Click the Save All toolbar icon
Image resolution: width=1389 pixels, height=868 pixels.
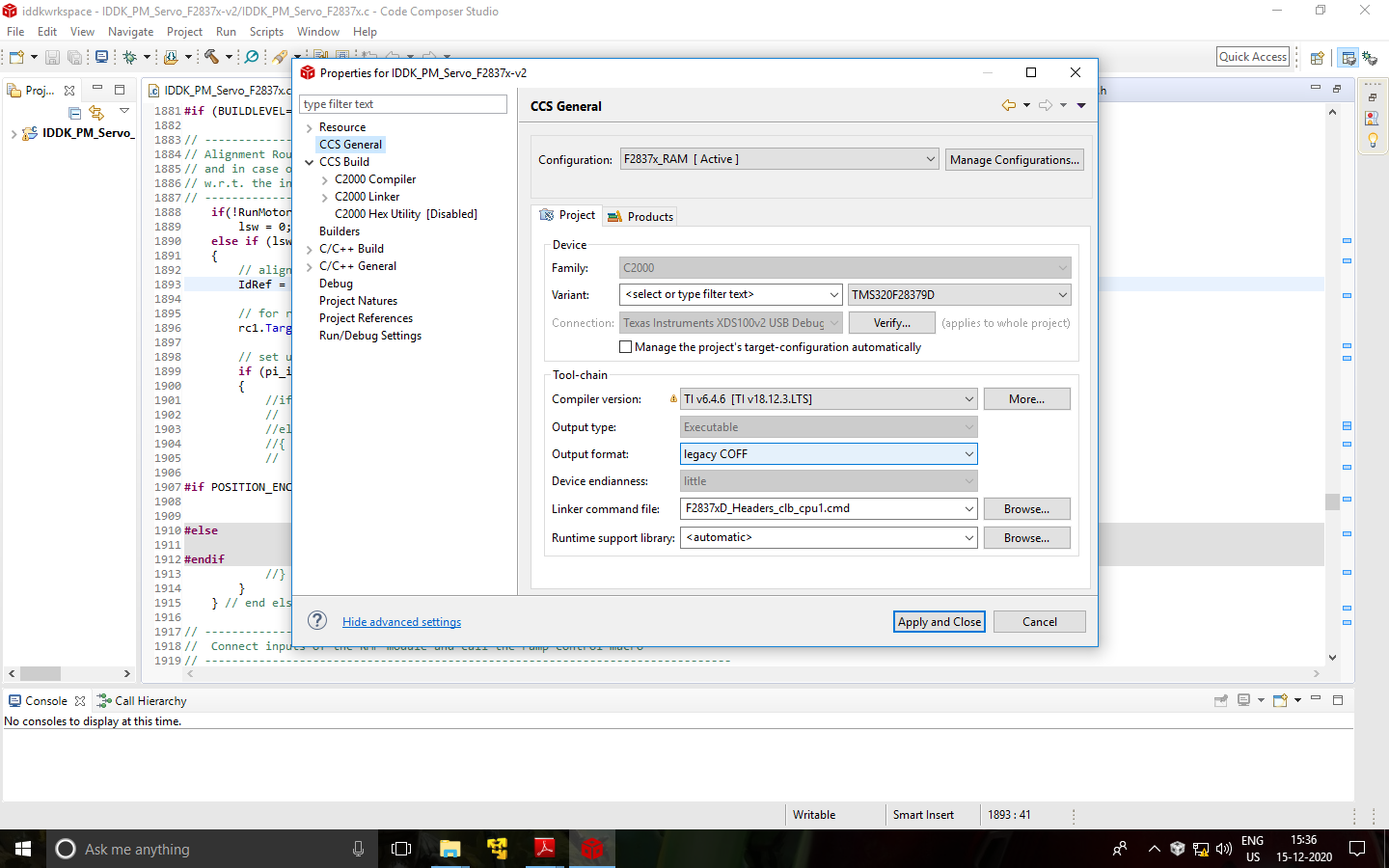tap(74, 58)
